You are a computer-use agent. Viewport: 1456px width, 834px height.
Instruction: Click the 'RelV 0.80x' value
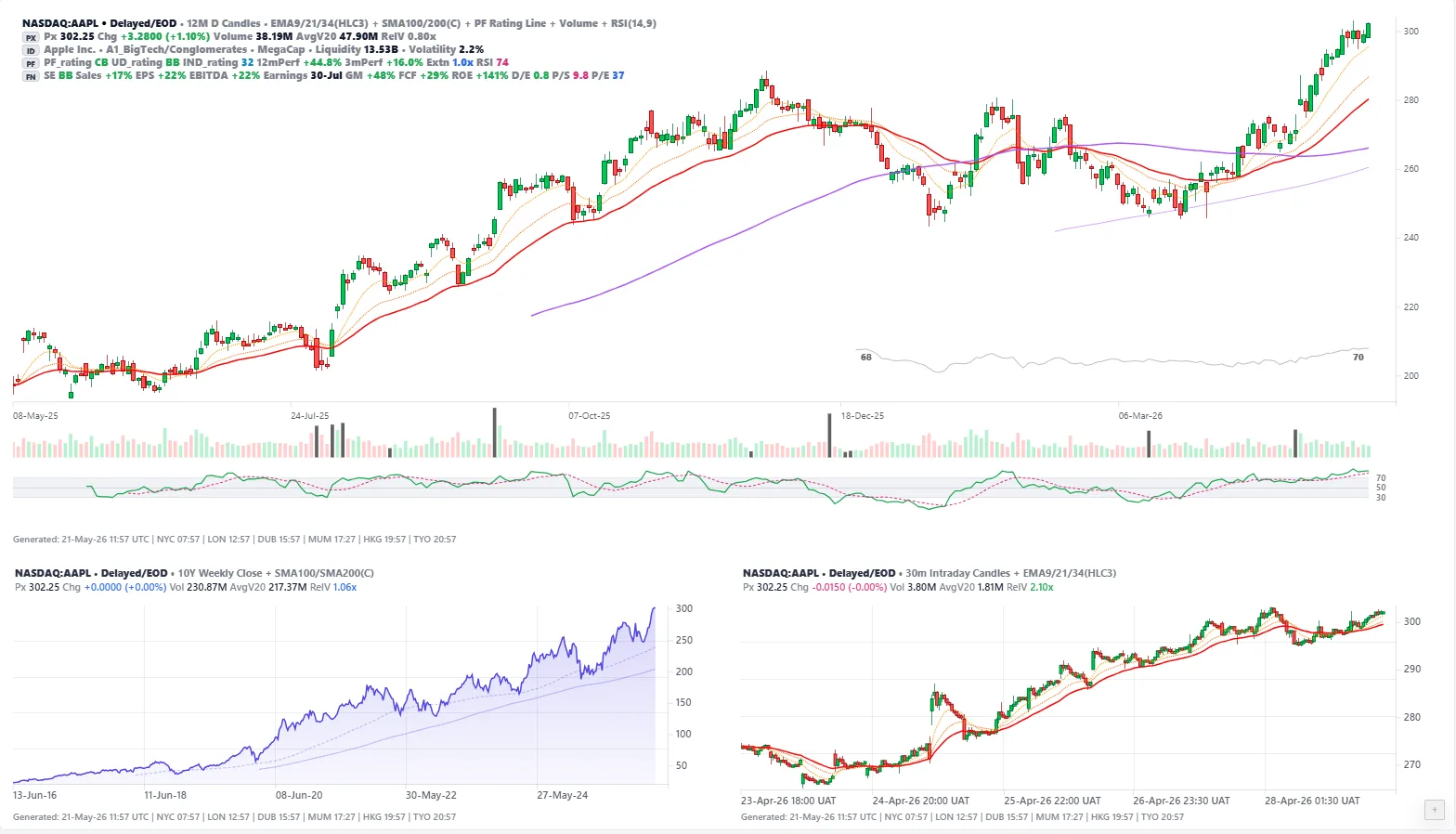[x=409, y=36]
